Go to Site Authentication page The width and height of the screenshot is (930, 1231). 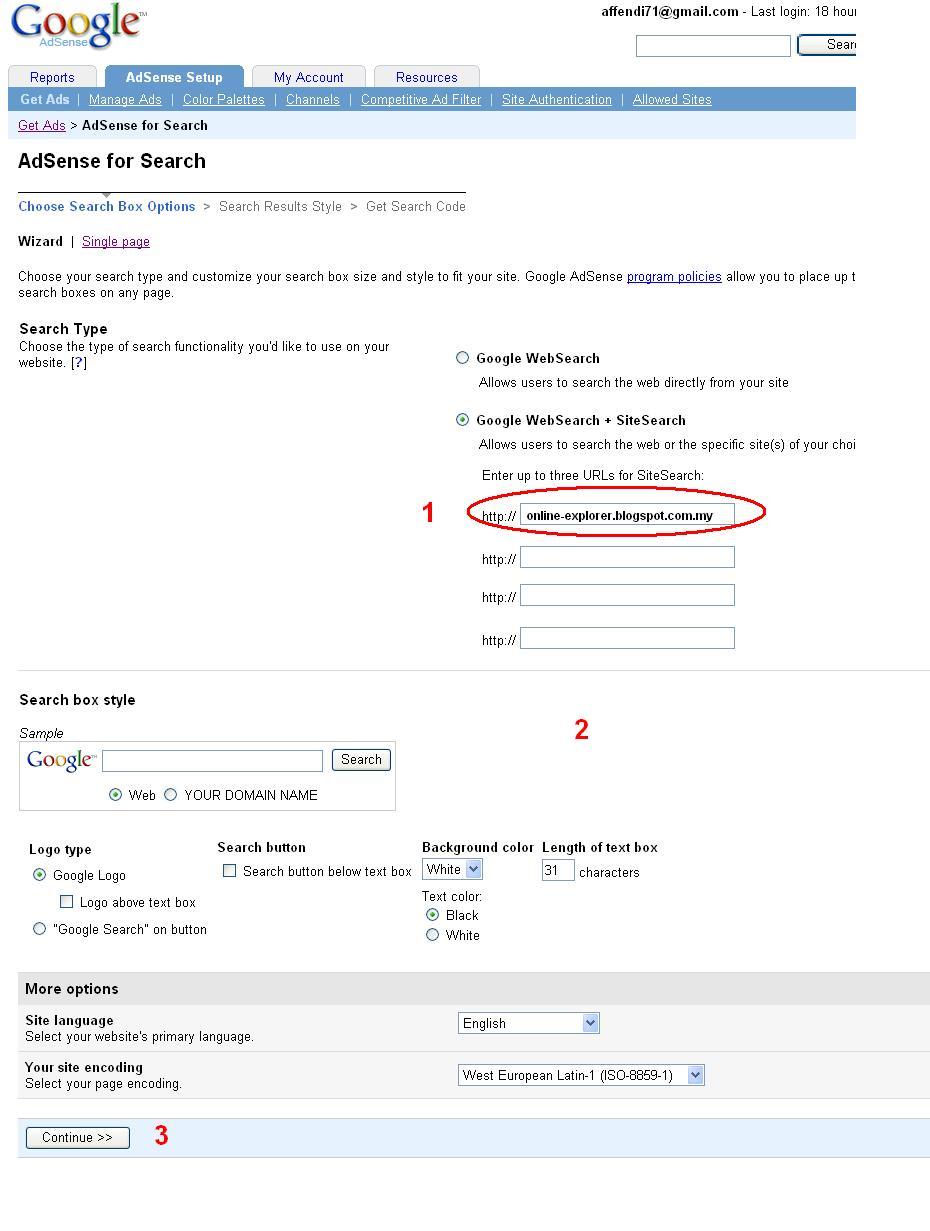click(x=557, y=99)
